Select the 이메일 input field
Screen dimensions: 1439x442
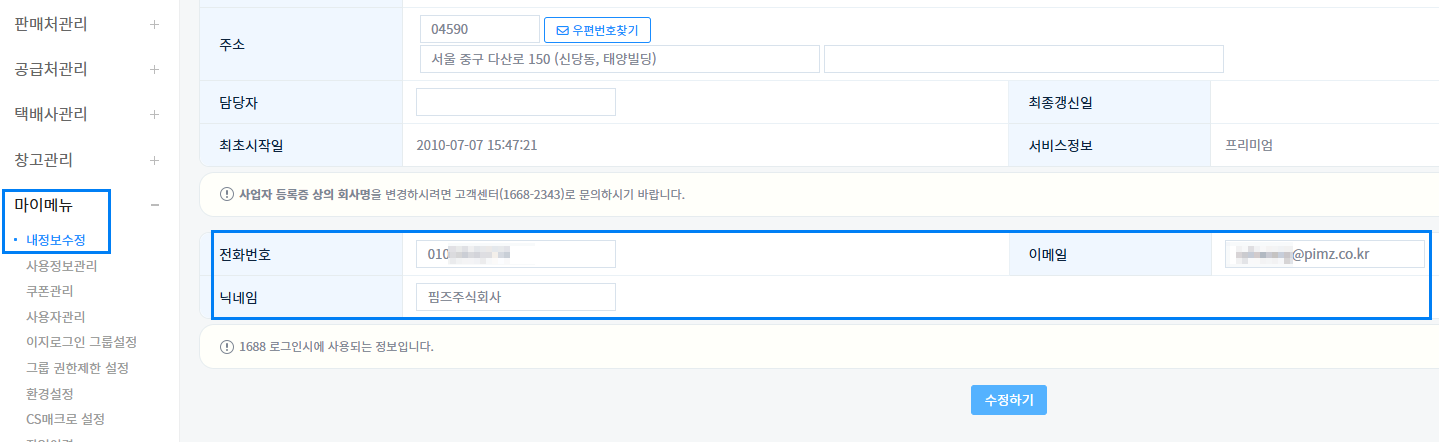pos(1324,255)
